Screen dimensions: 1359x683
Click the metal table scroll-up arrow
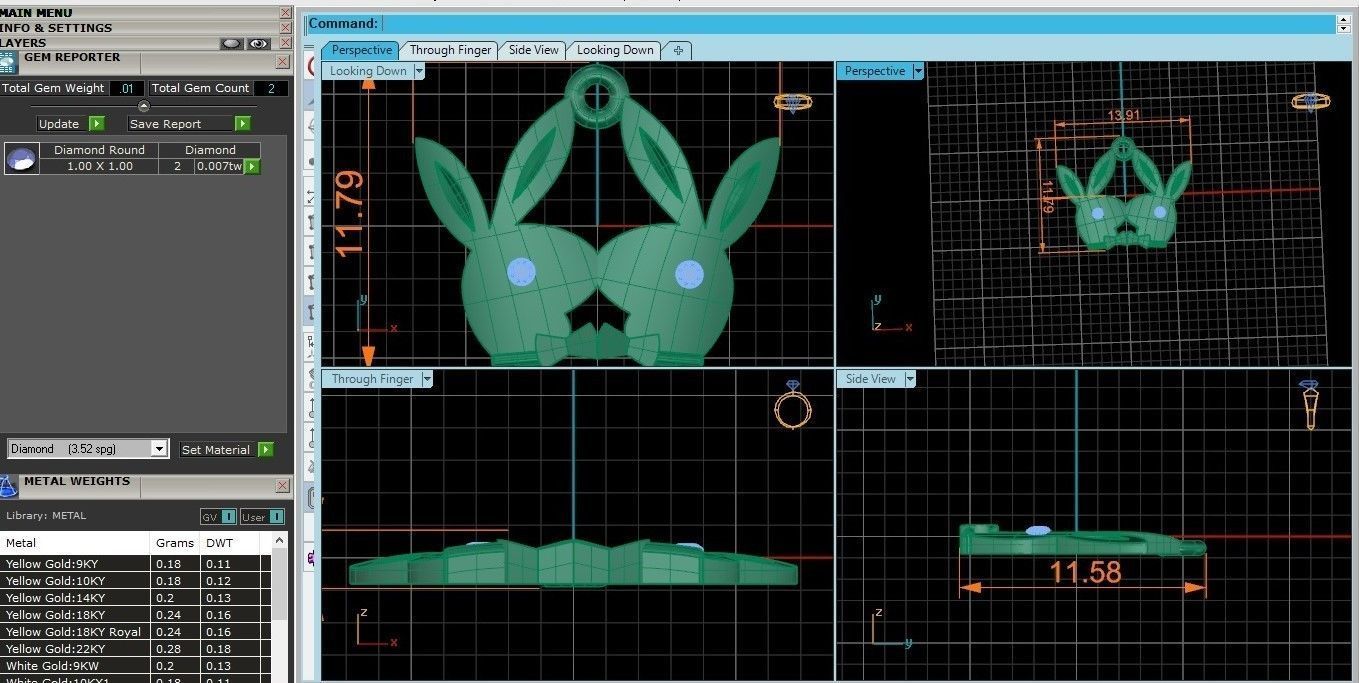click(x=279, y=541)
